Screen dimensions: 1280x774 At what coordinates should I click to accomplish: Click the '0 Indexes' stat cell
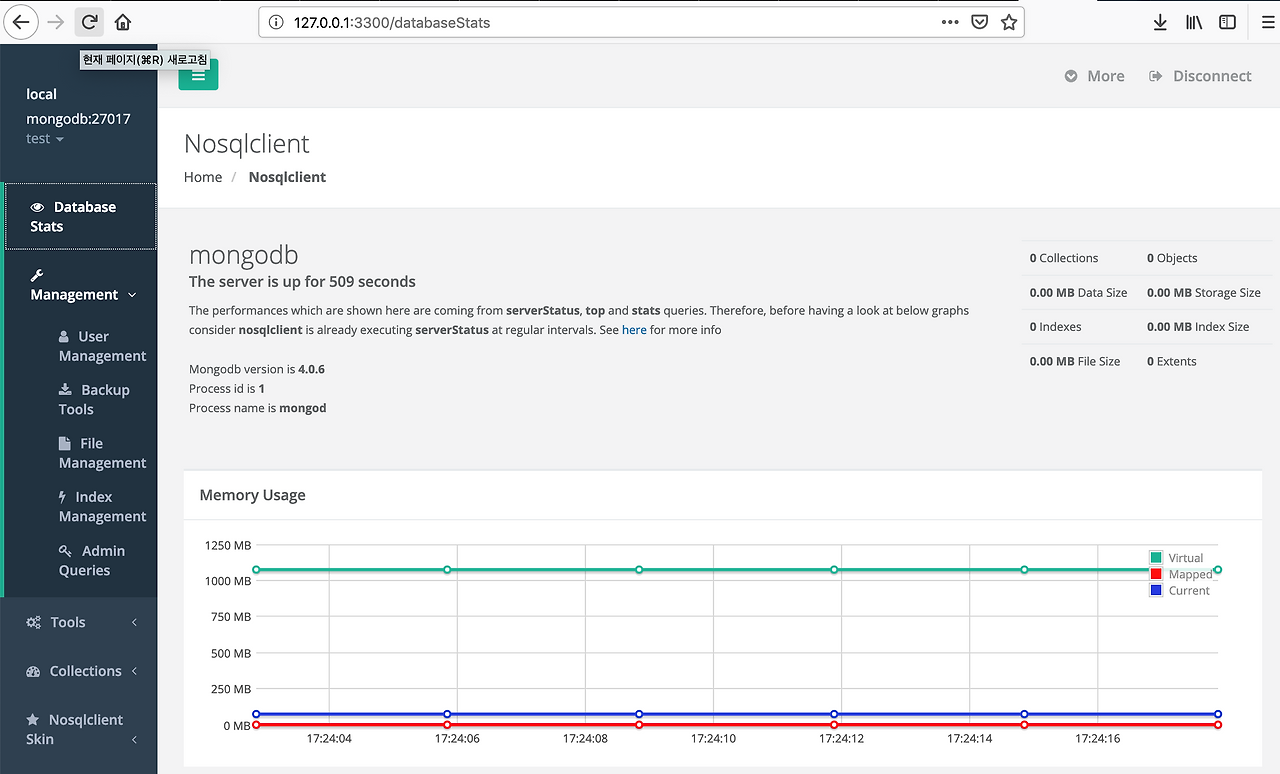pos(1056,327)
